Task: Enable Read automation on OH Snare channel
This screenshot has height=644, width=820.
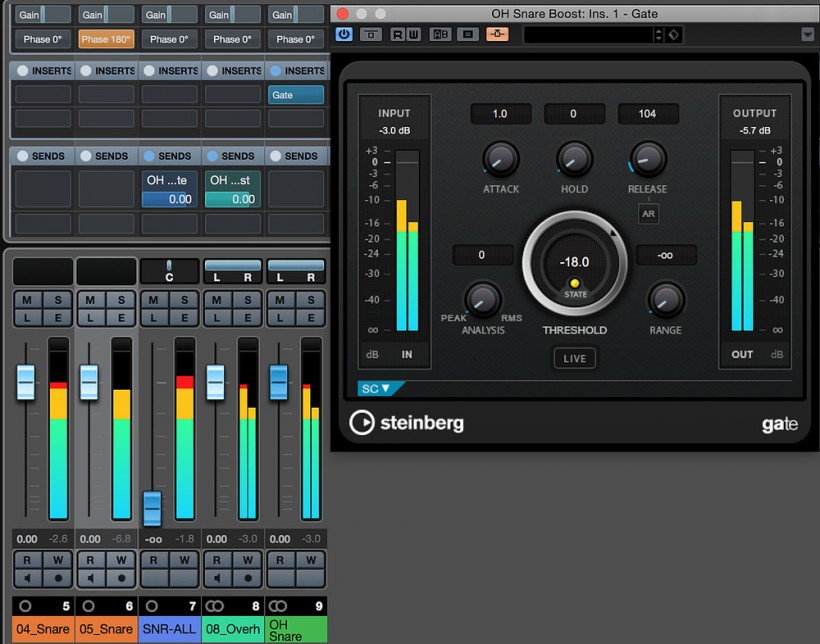Action: (280, 560)
